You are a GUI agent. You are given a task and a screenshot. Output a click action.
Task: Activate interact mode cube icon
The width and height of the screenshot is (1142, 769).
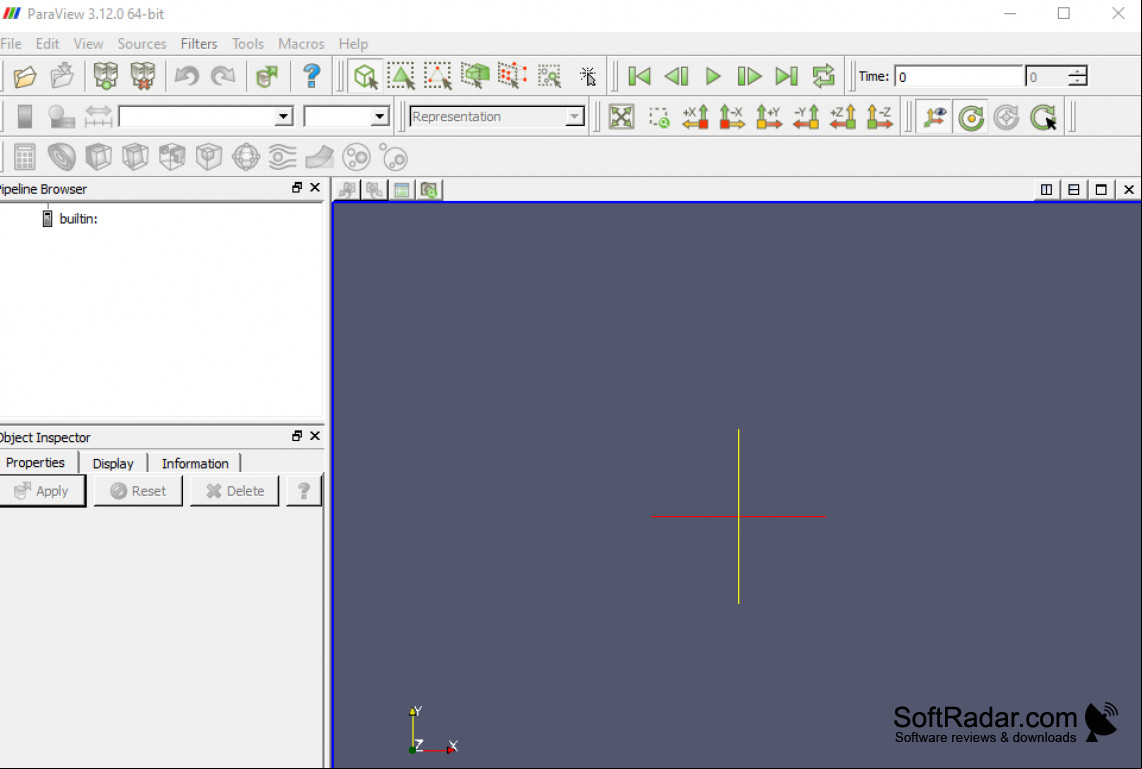365,76
